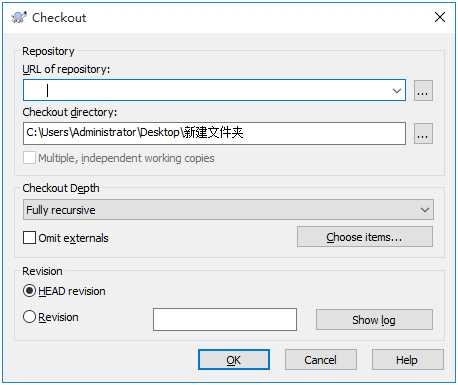Click the TortoiseSVN icon in the title bar
Screen dimensions: 458x385
[19, 17]
